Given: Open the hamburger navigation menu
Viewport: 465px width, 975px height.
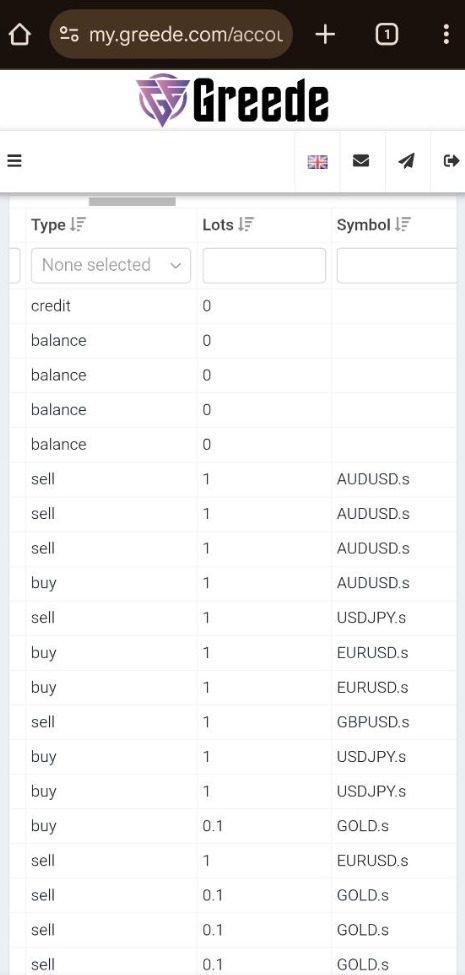Looking at the screenshot, I should pos(14,161).
